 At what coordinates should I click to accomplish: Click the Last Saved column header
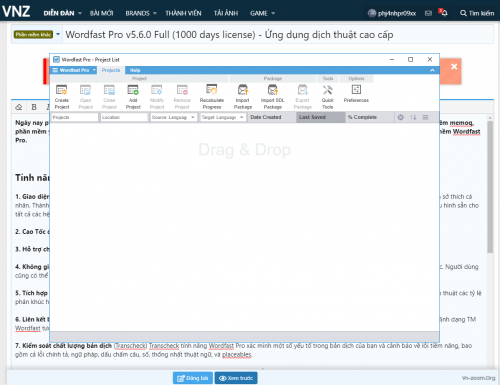[x=320, y=117]
